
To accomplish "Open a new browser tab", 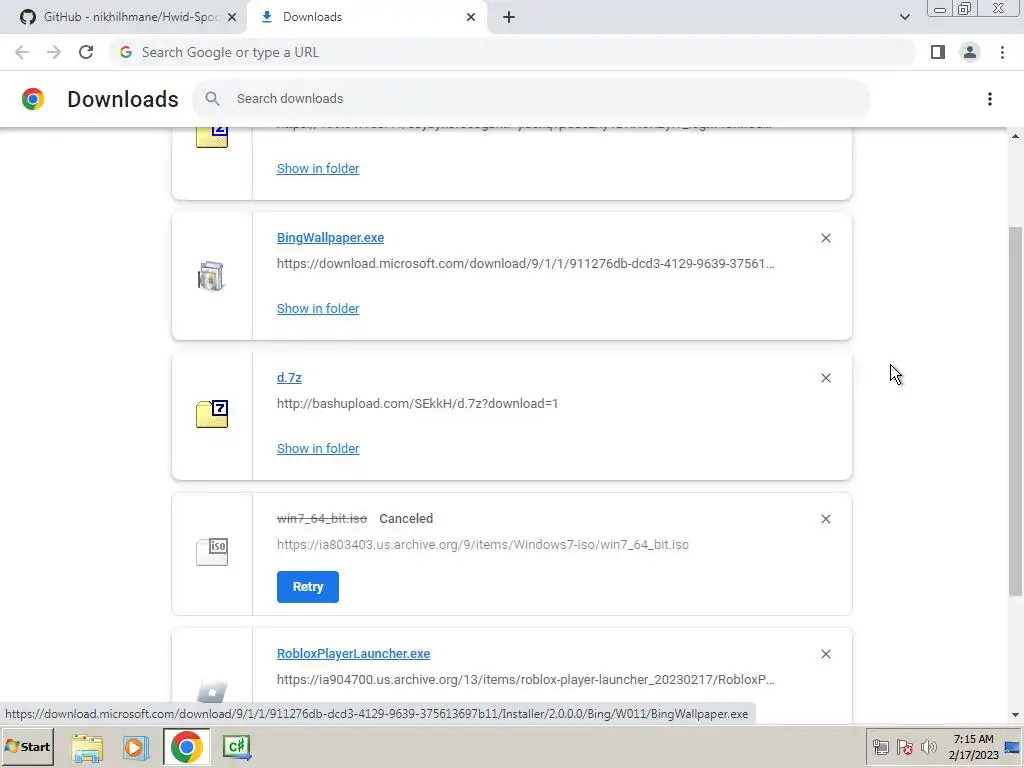I will coord(509,17).
